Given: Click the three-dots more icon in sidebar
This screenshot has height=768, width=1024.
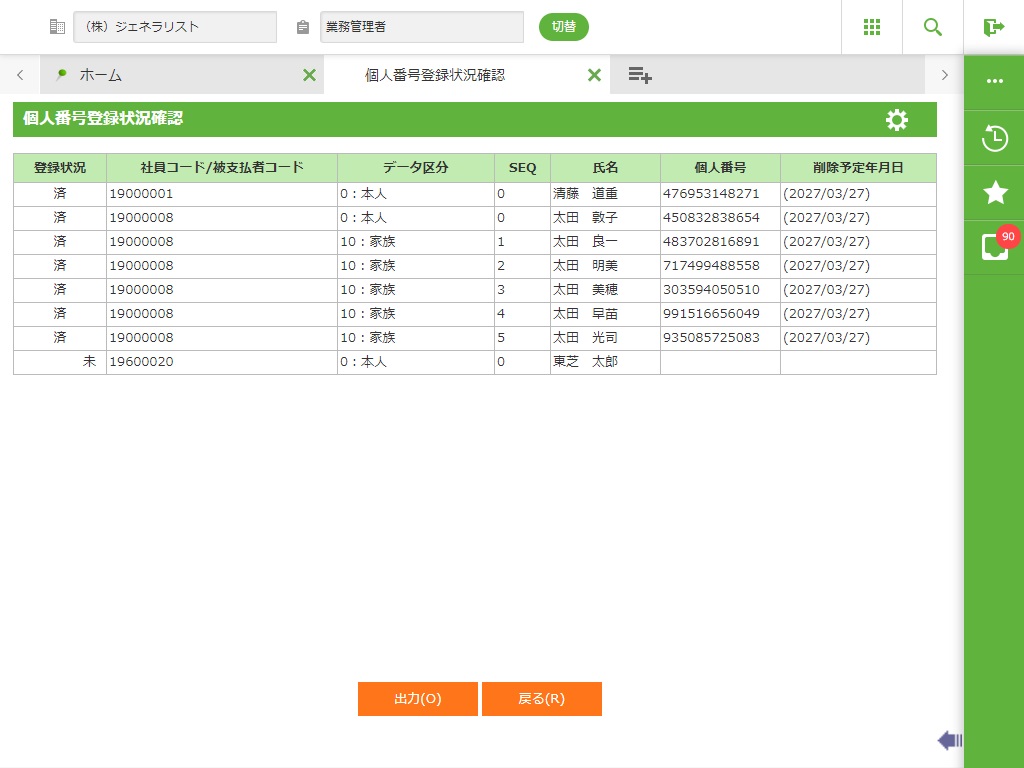Looking at the screenshot, I should 994,82.
